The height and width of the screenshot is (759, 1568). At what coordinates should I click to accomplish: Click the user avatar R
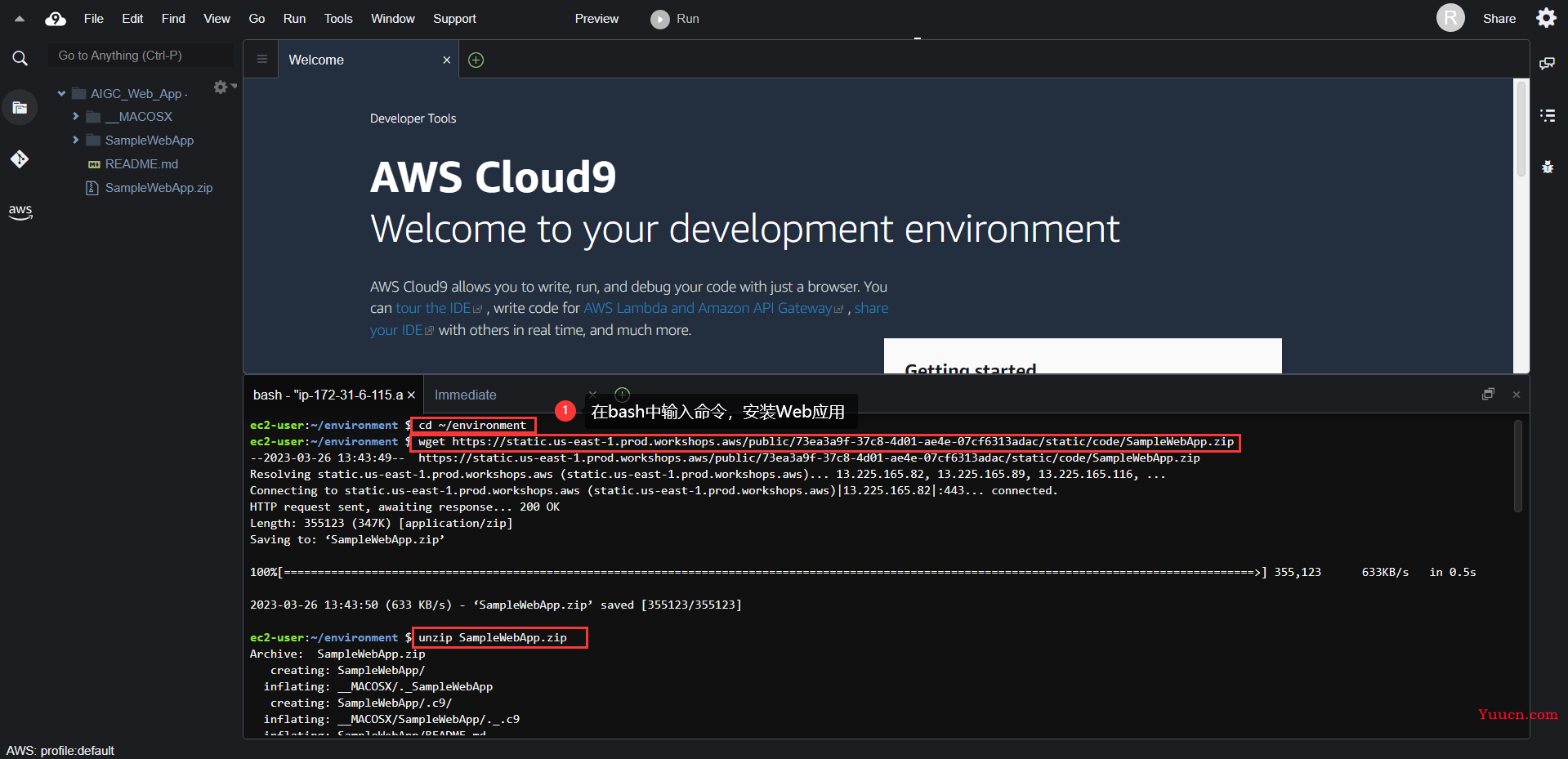pyautogui.click(x=1450, y=18)
